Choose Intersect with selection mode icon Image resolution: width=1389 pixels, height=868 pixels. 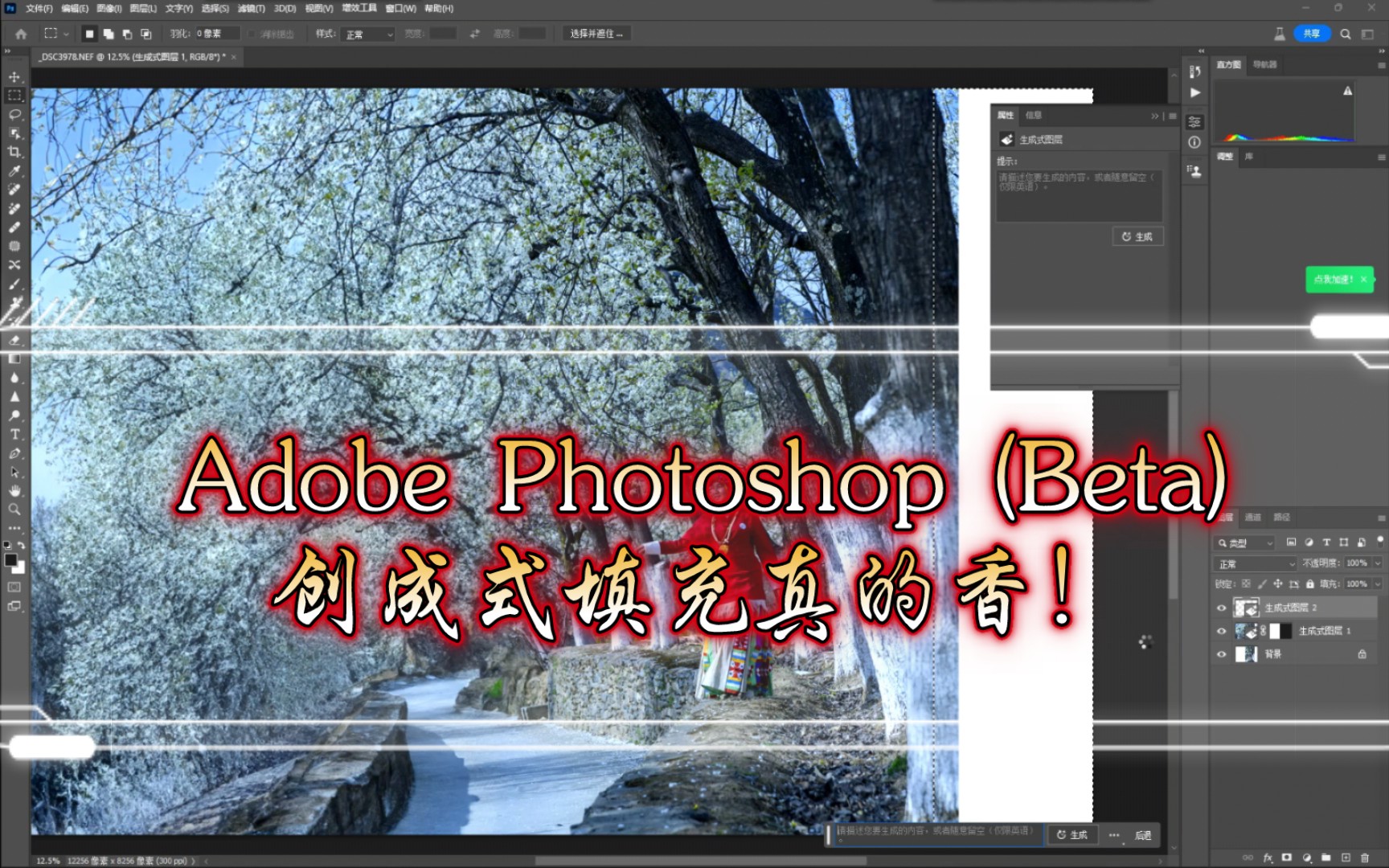tap(146, 34)
